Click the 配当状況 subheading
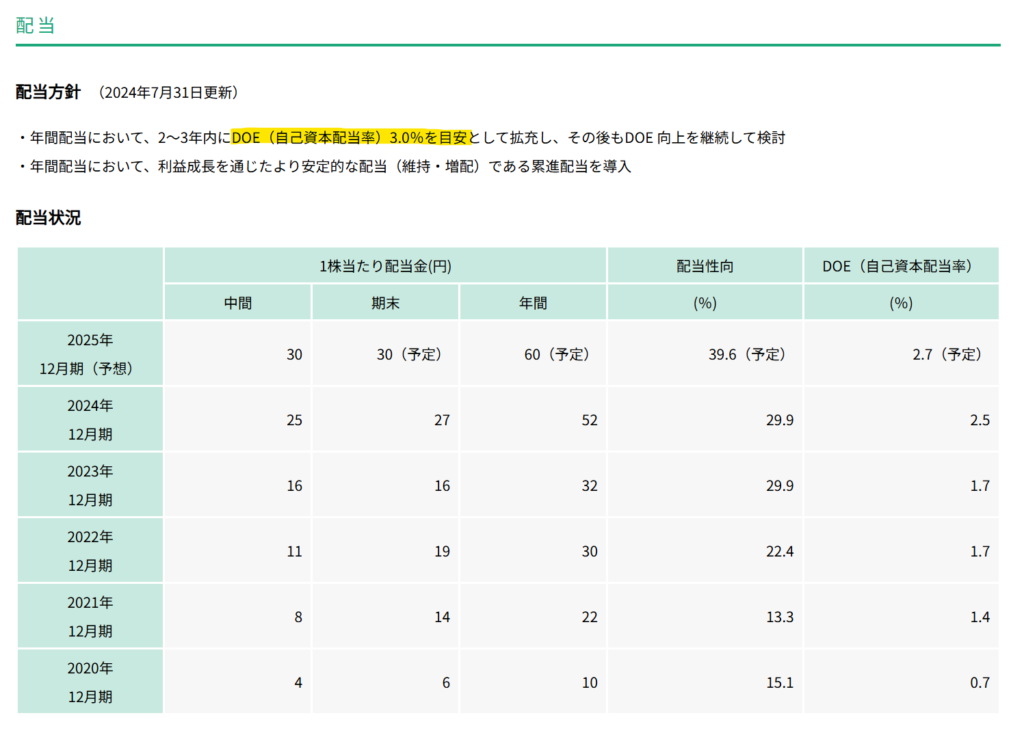Screen dimensions: 1024x737 [49, 218]
